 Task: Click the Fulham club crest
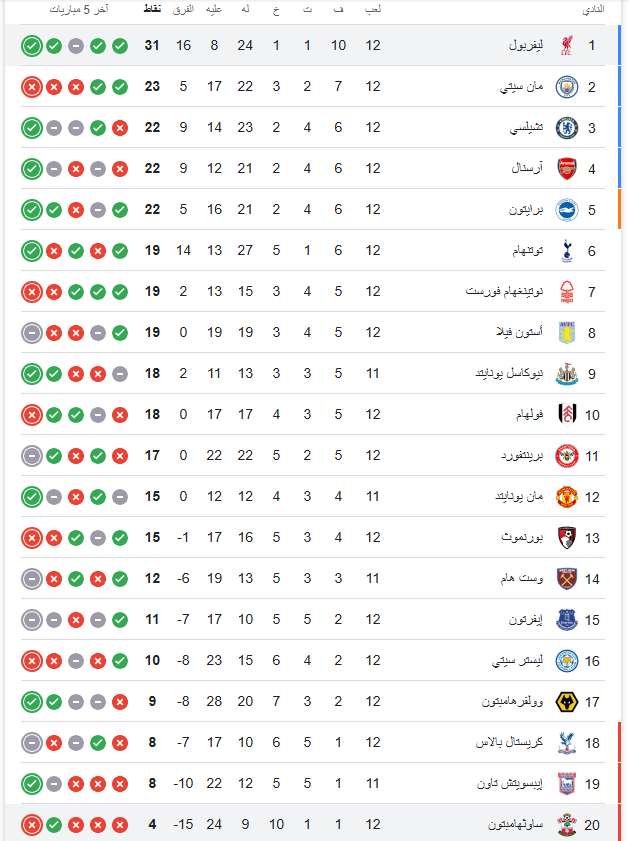[567, 415]
